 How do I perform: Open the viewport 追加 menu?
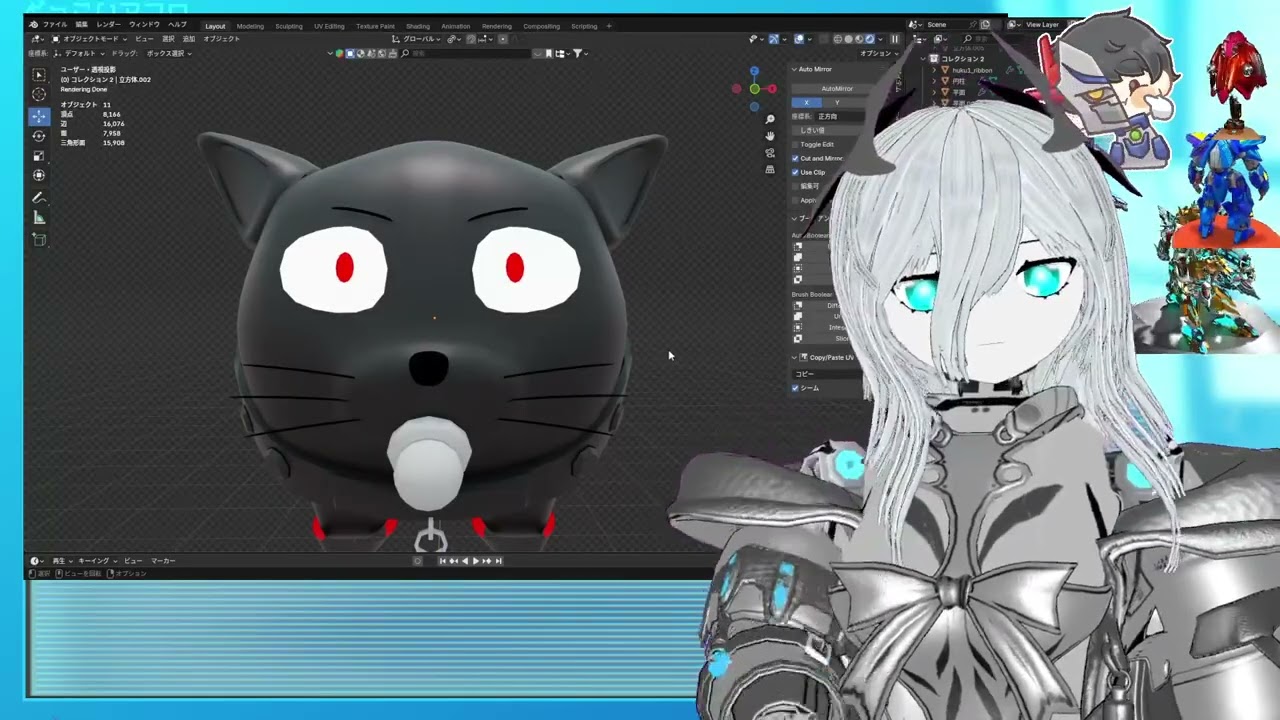tap(189, 39)
